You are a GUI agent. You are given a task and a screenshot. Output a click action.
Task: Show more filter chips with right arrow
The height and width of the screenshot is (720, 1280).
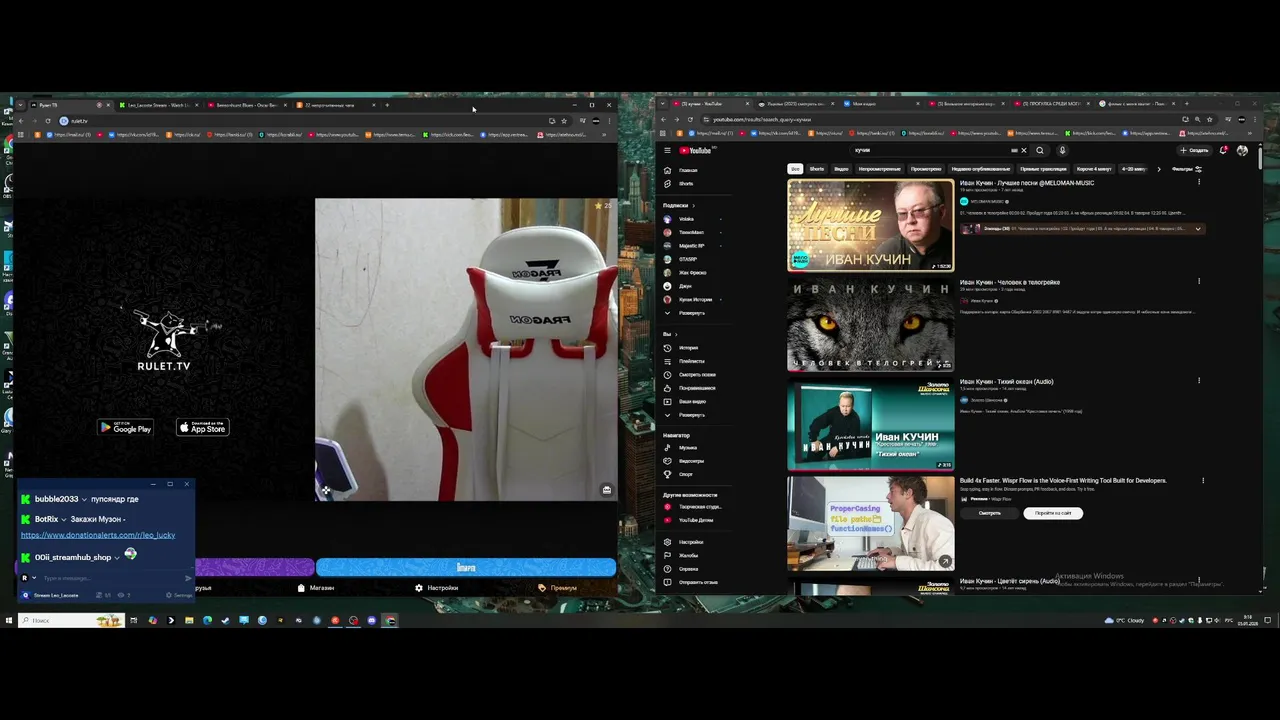point(1159,169)
